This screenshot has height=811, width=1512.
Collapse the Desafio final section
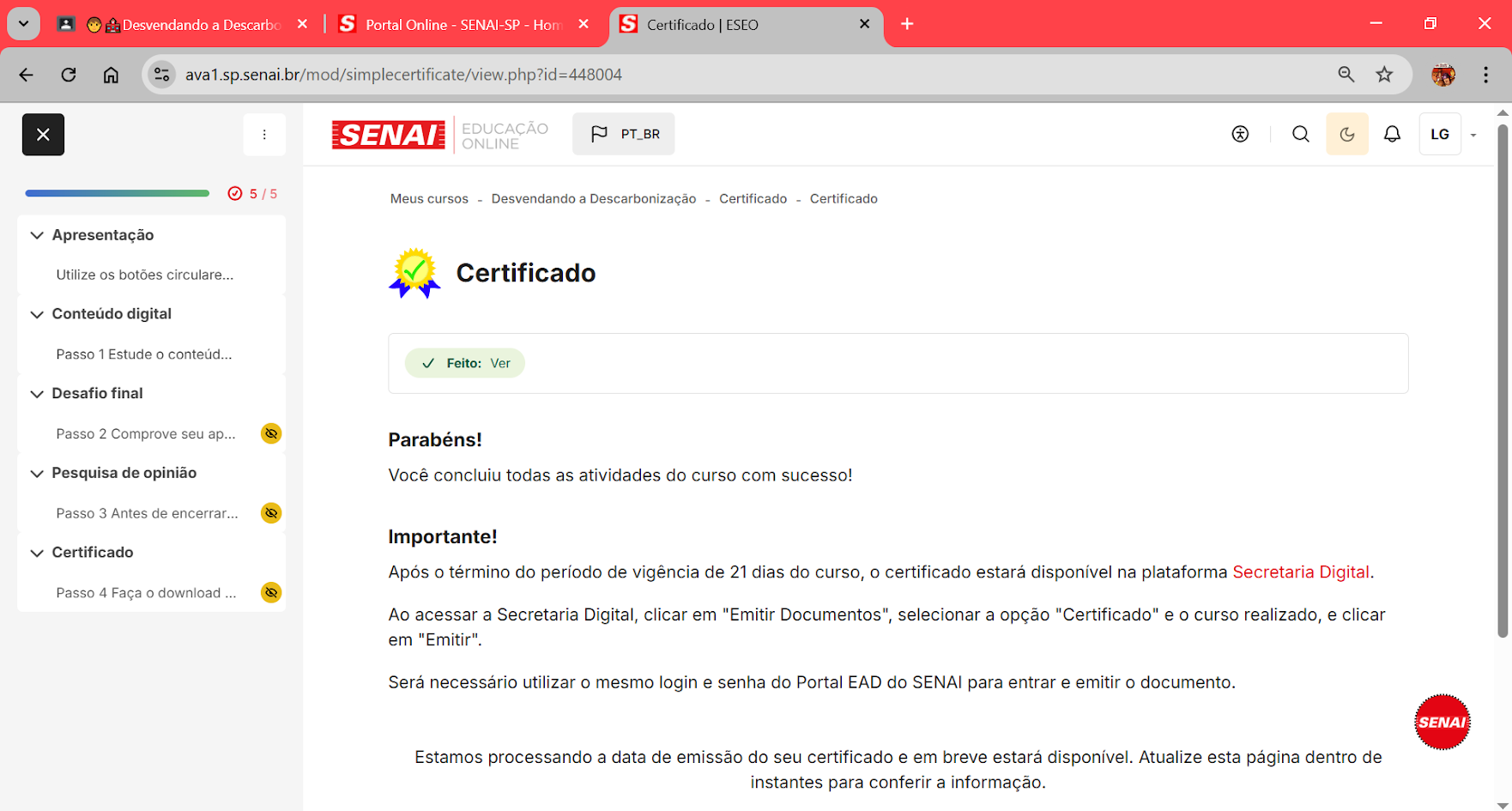coord(37,394)
